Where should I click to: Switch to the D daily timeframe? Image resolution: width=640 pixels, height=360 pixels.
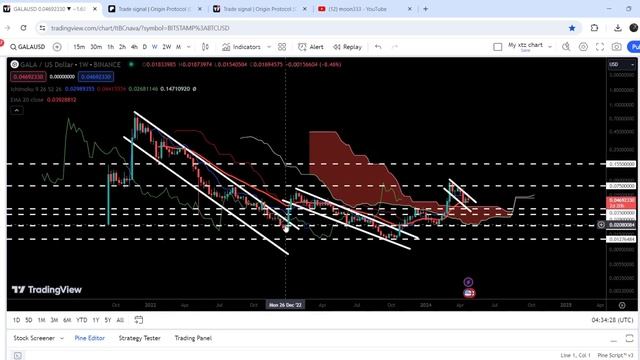coord(144,47)
